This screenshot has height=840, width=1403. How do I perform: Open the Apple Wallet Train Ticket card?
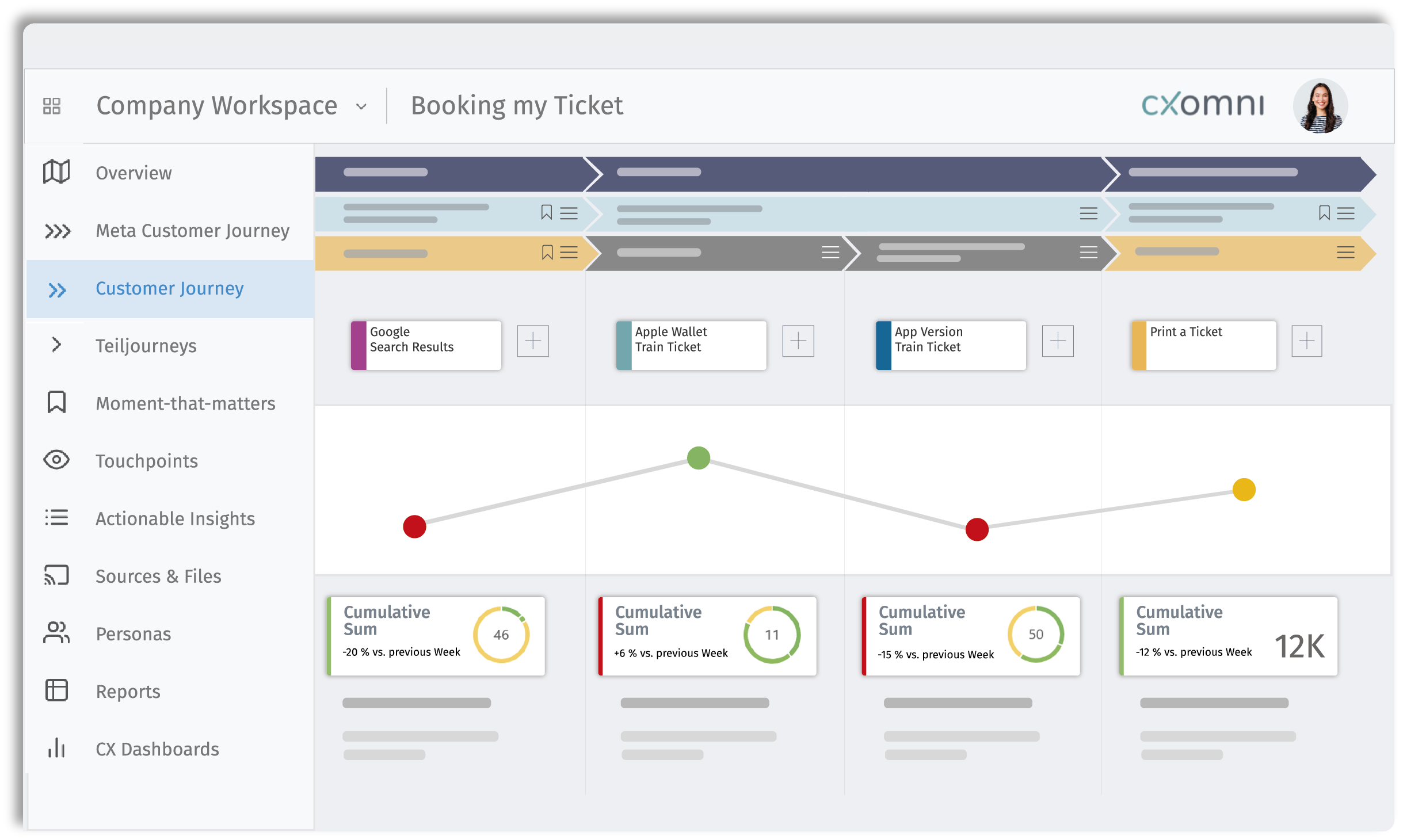click(x=691, y=345)
